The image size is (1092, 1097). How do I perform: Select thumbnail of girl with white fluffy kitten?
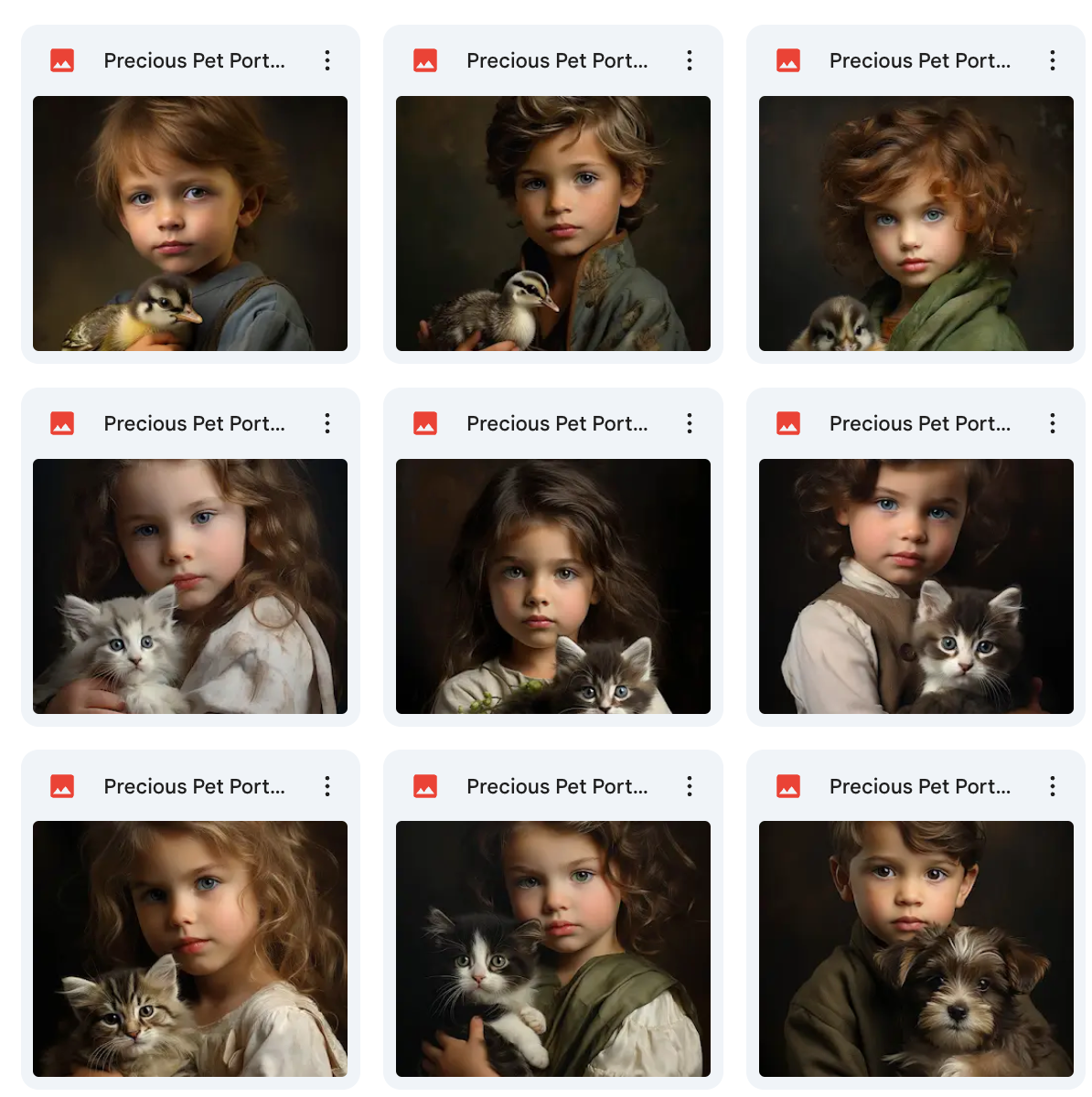click(190, 586)
